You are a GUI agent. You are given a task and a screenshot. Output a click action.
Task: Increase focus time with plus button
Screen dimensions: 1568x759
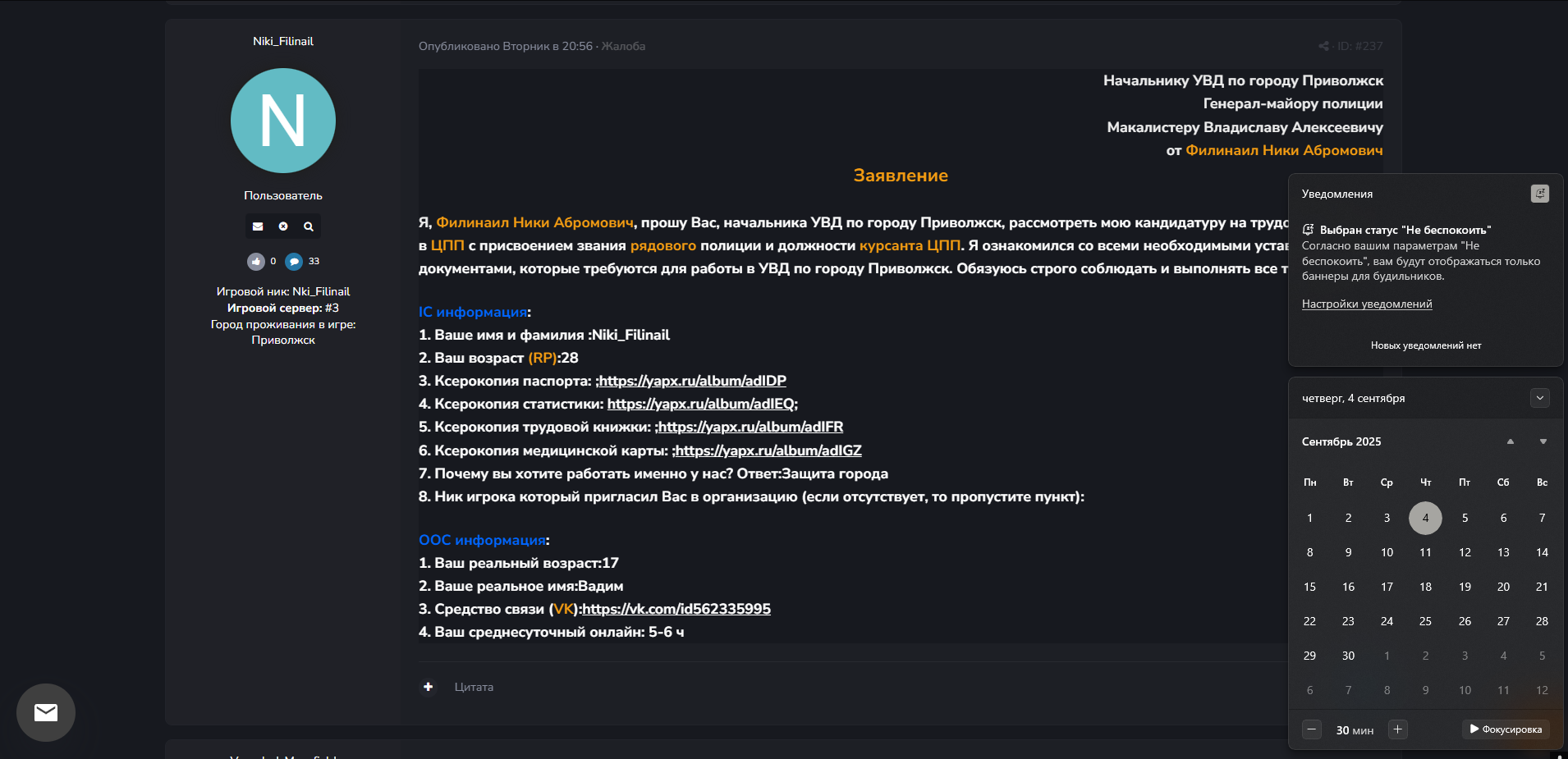click(x=1397, y=729)
